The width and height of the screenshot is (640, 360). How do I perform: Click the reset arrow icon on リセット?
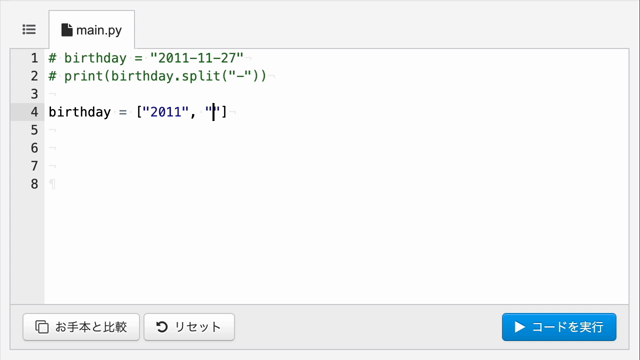click(x=162, y=327)
